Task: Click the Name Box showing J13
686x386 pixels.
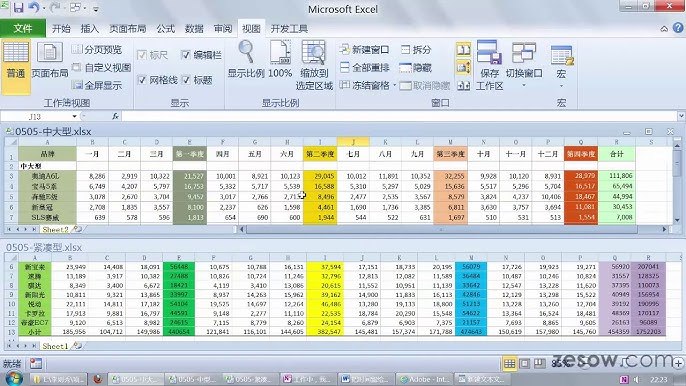Action: coord(35,116)
